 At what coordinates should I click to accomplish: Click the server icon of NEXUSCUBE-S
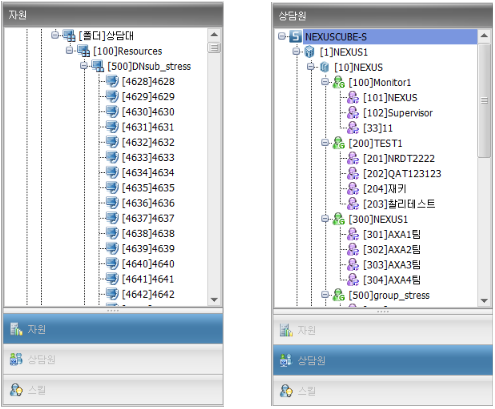[295, 36]
